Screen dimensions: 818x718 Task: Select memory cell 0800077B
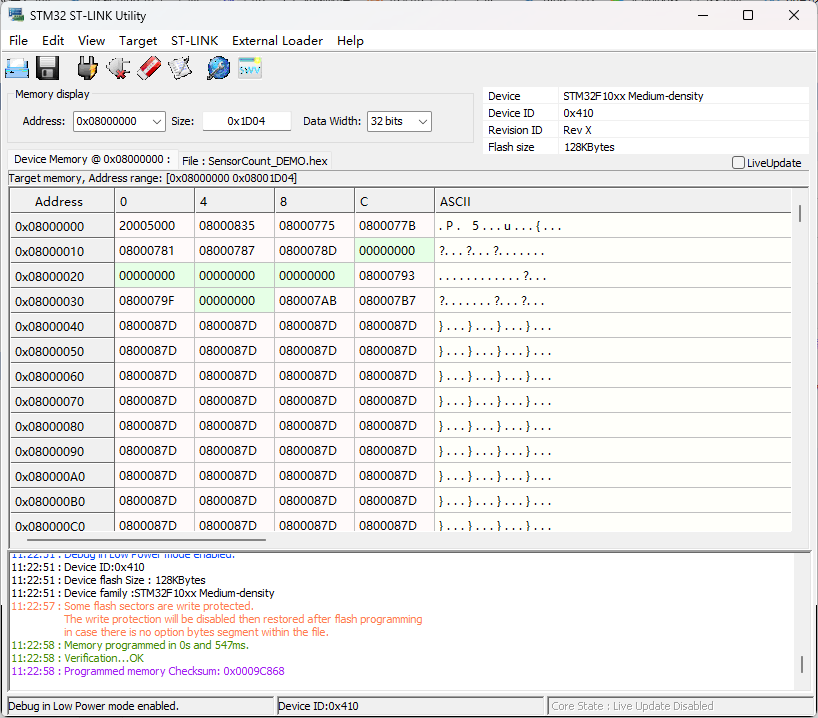click(394, 226)
